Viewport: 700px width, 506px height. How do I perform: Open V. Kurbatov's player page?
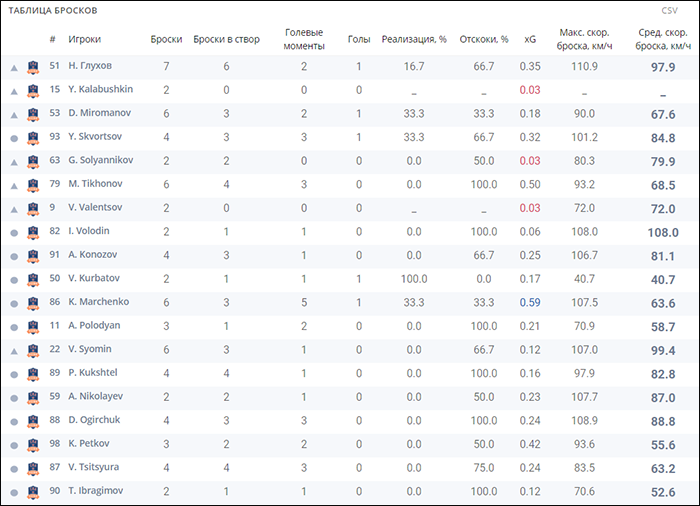point(94,277)
